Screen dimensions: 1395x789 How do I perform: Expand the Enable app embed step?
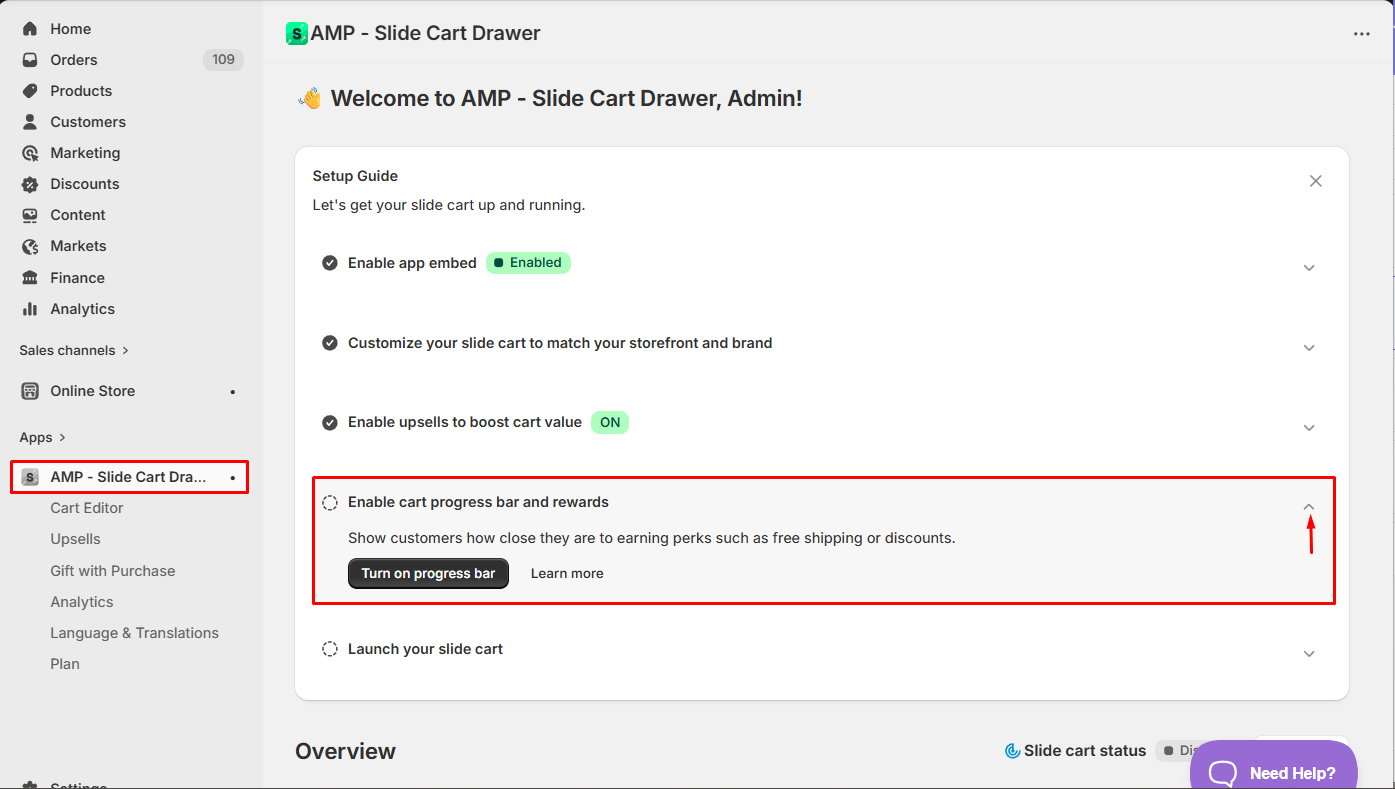[1309, 268]
